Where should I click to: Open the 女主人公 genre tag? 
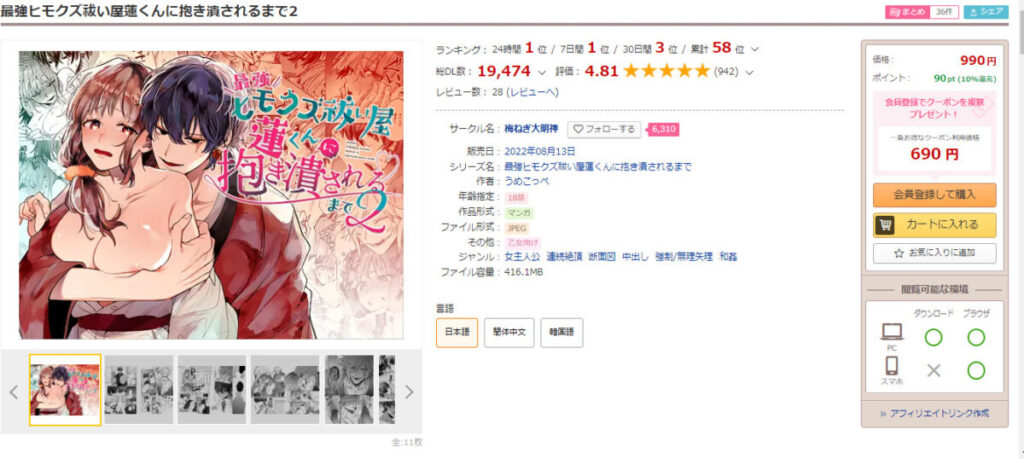pos(522,257)
